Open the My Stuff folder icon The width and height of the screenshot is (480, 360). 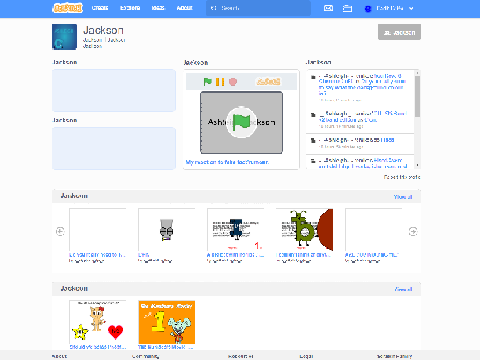click(x=347, y=8)
